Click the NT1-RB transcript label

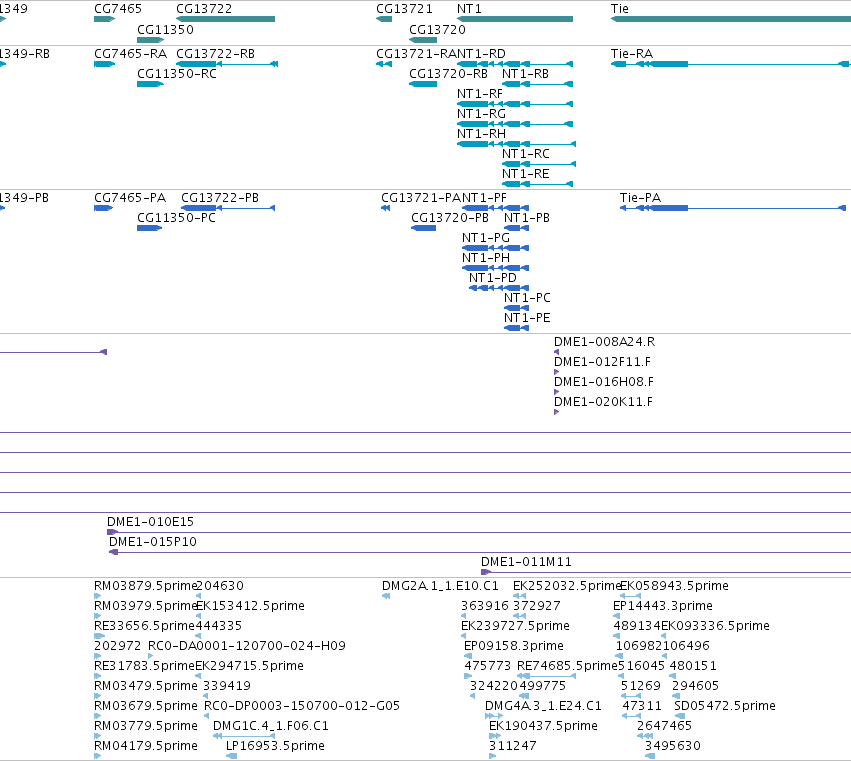[525, 74]
